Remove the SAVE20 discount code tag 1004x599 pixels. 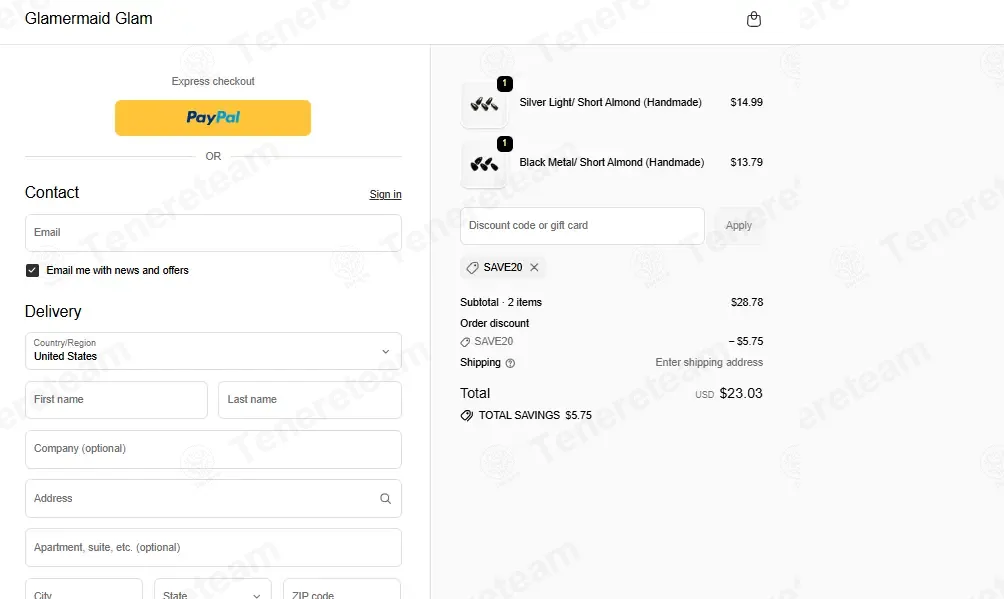tap(534, 267)
